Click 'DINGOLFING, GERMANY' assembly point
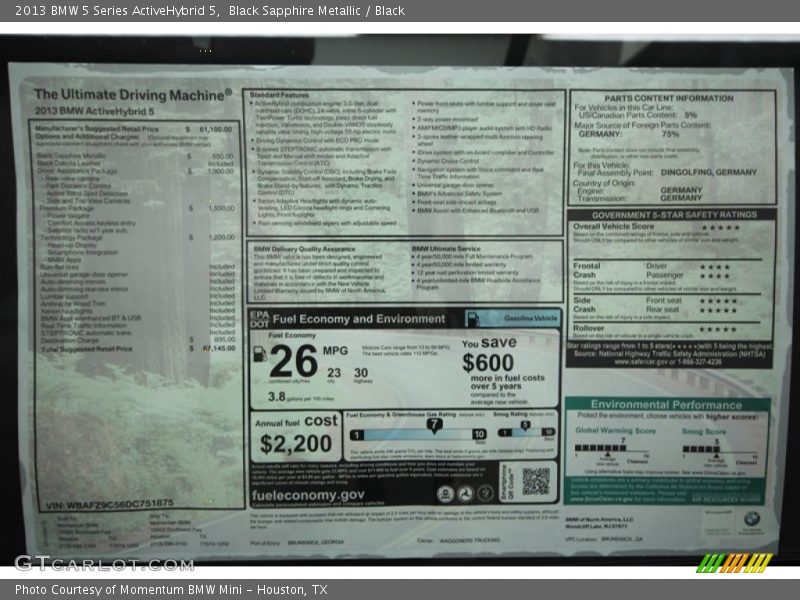Screen dimensions: 800x600 (x=709, y=172)
